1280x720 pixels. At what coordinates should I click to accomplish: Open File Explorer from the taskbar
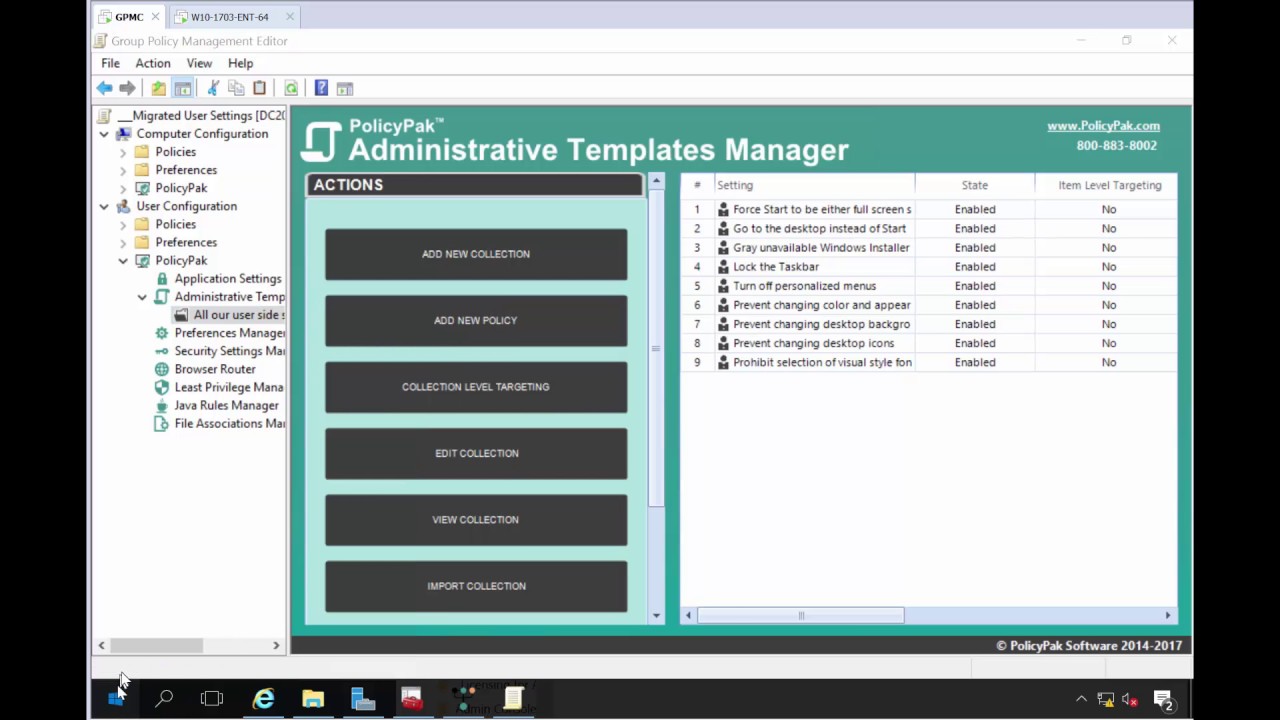(x=313, y=699)
